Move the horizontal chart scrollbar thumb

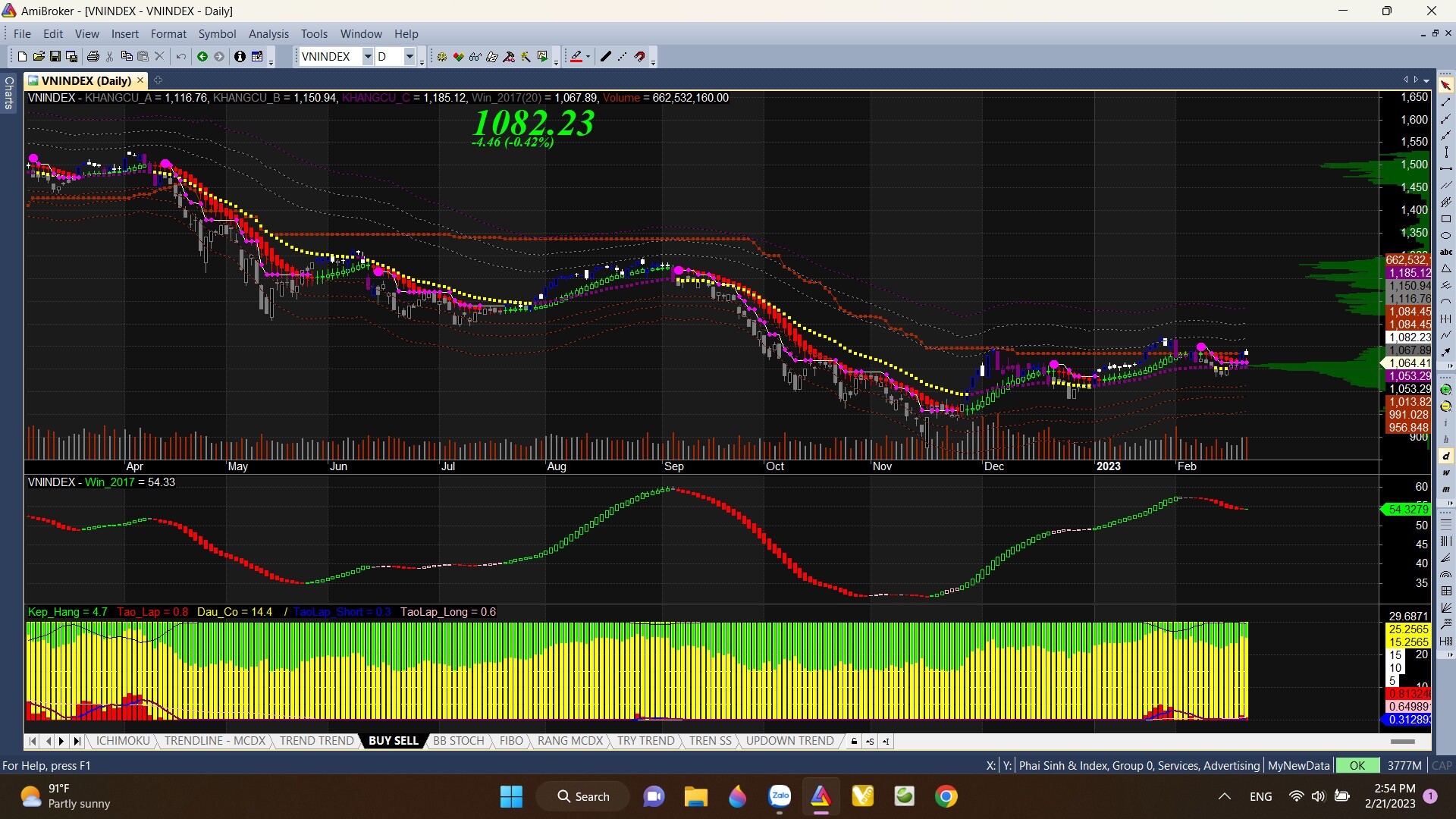pos(1403,742)
